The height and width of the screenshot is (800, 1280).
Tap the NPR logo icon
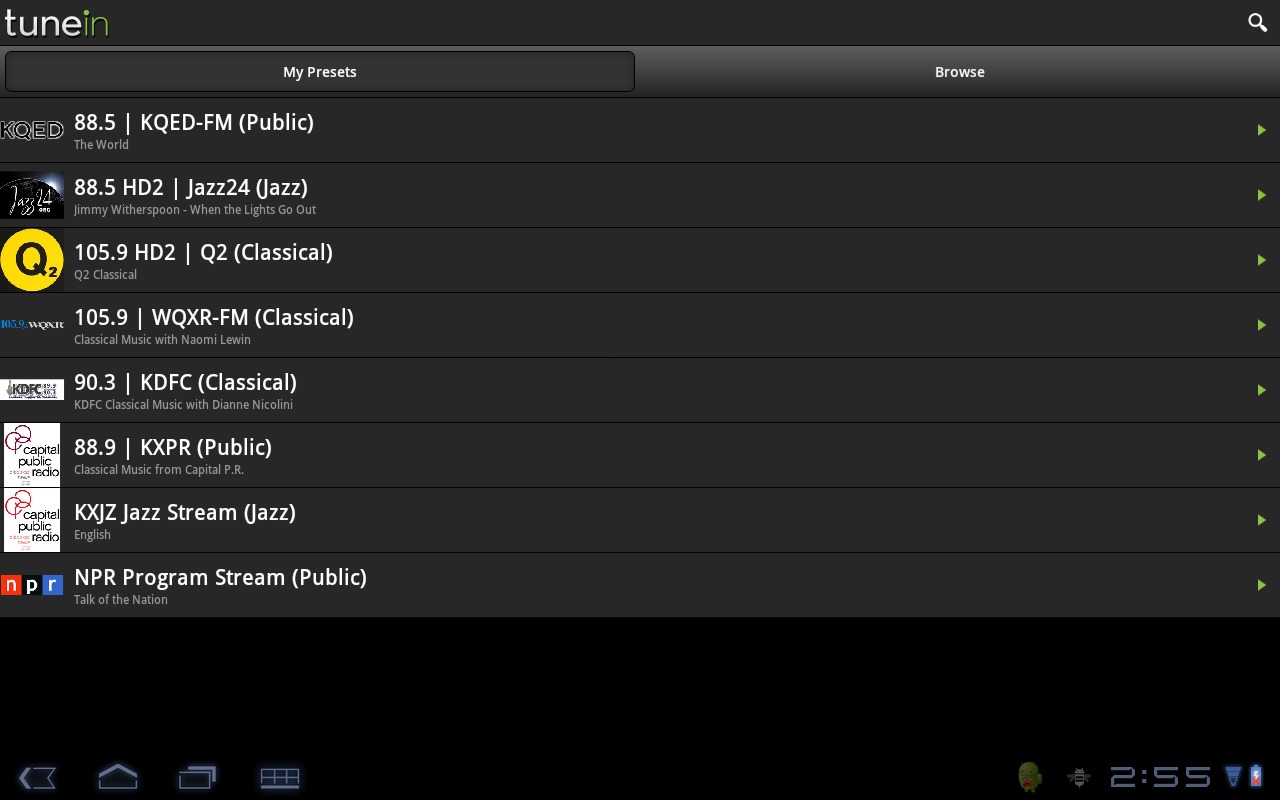(x=32, y=585)
